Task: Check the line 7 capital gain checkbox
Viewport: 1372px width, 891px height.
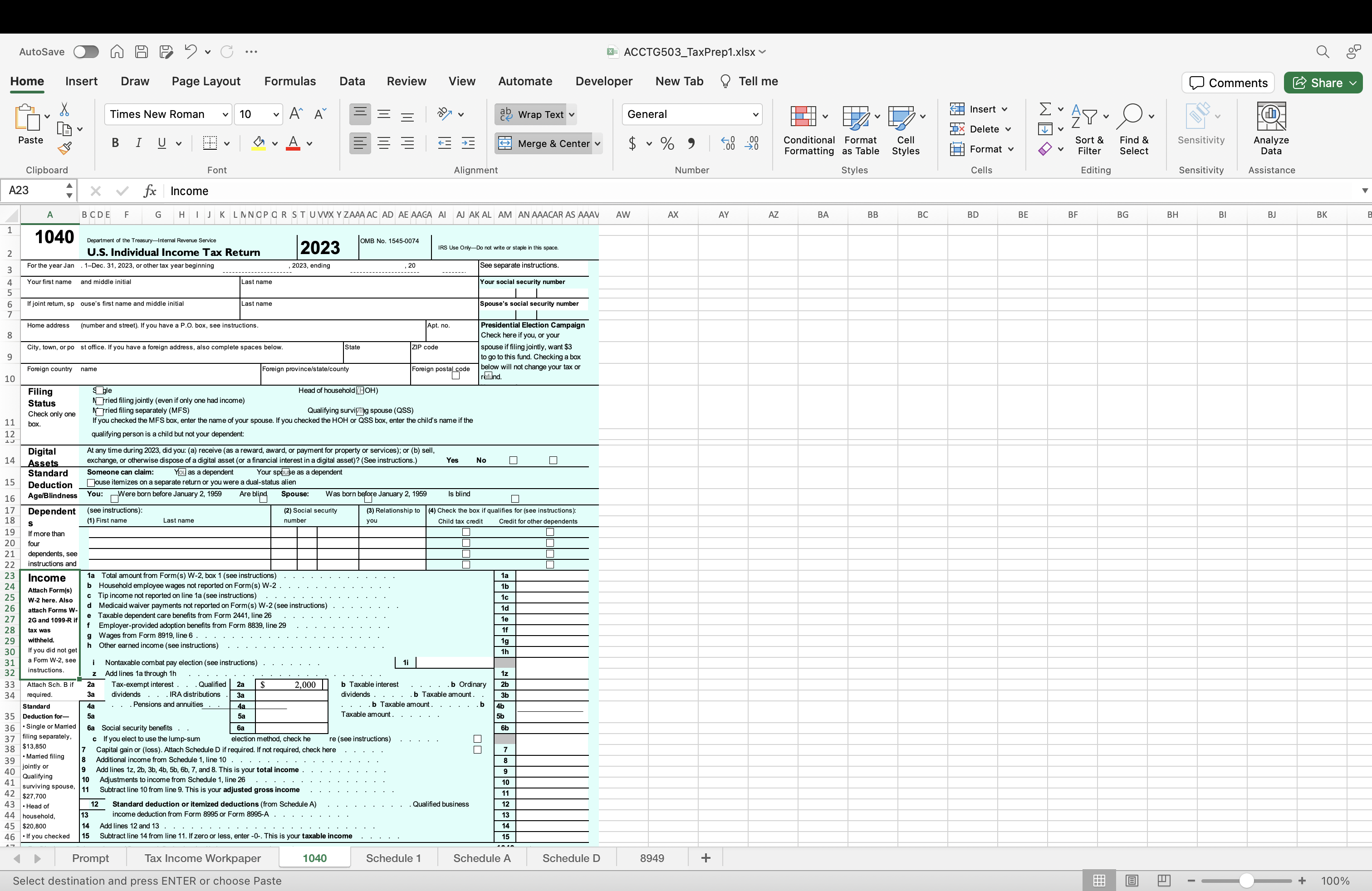Action: (x=477, y=750)
